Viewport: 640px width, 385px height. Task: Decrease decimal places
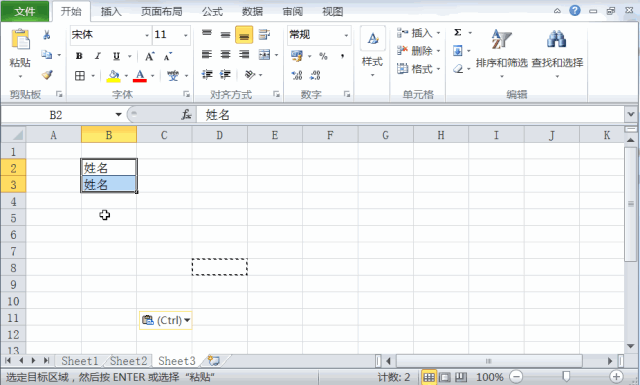[x=315, y=75]
